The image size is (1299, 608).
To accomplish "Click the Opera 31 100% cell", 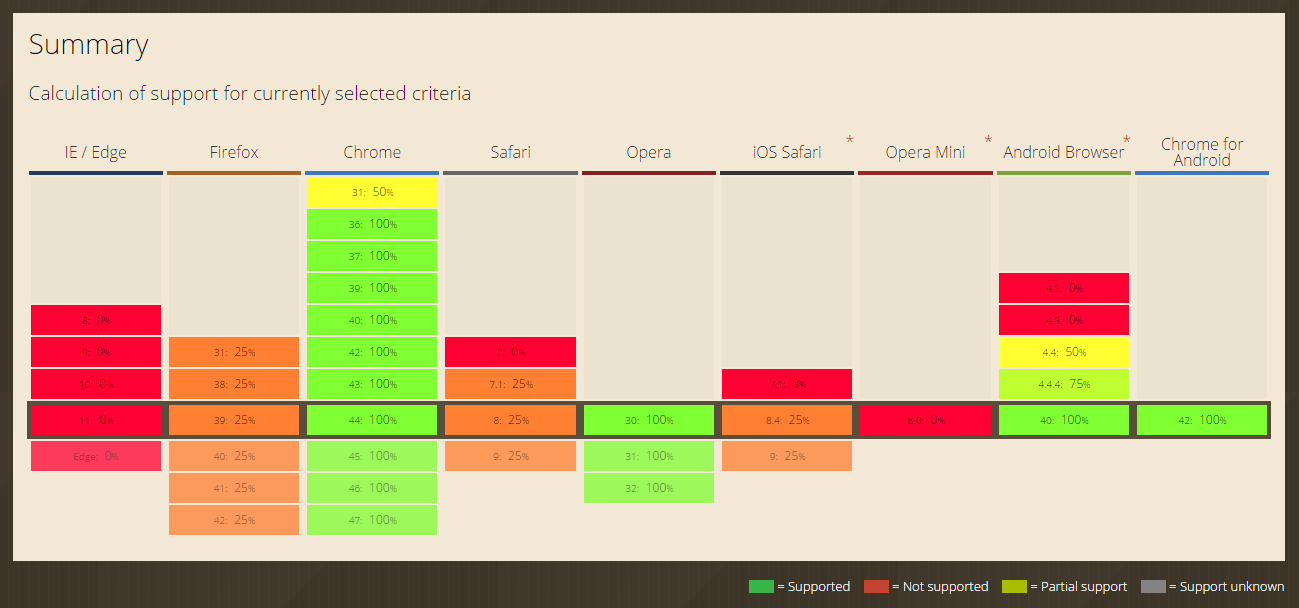I will pyautogui.click(x=648, y=456).
